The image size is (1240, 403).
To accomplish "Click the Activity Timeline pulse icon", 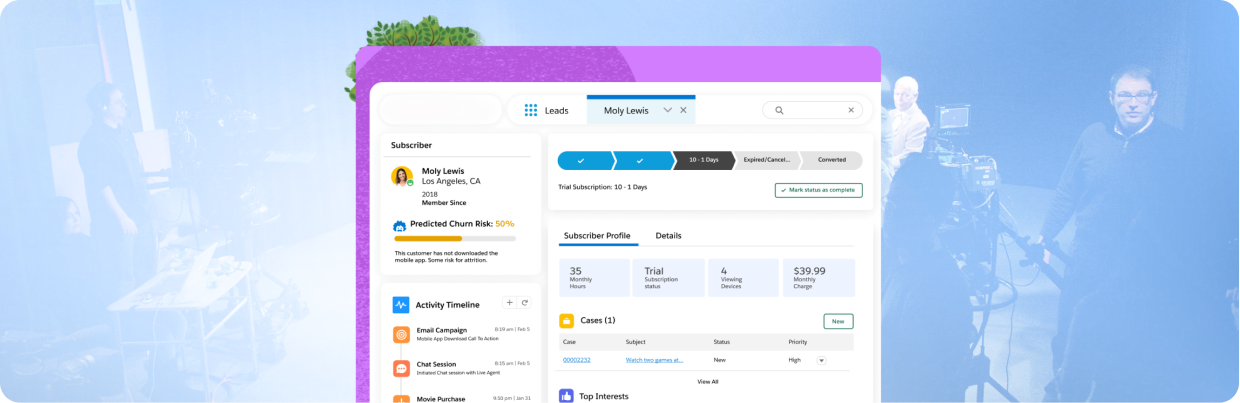I will point(401,304).
